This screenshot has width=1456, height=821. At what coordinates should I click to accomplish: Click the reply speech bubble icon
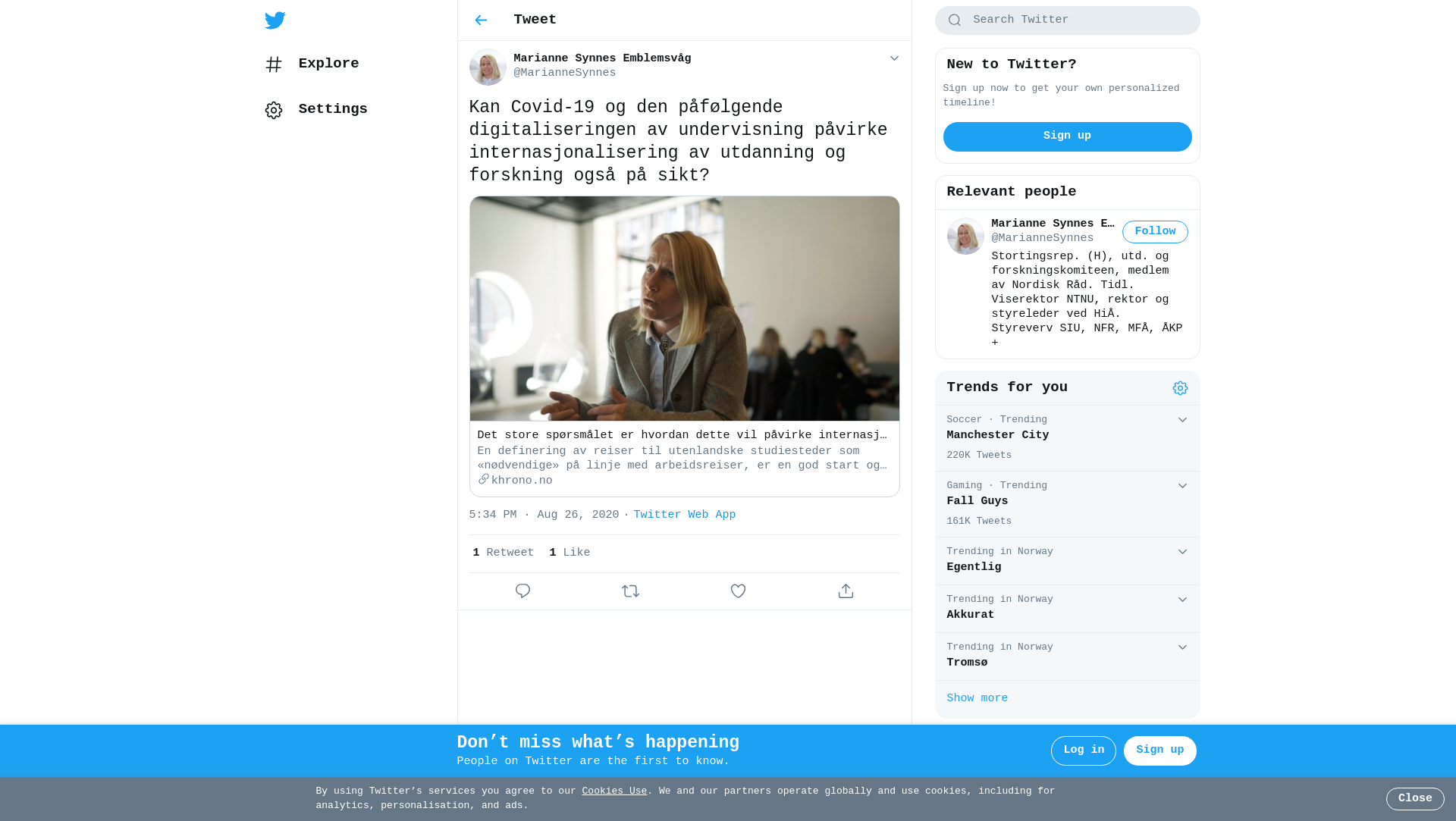[x=522, y=591]
